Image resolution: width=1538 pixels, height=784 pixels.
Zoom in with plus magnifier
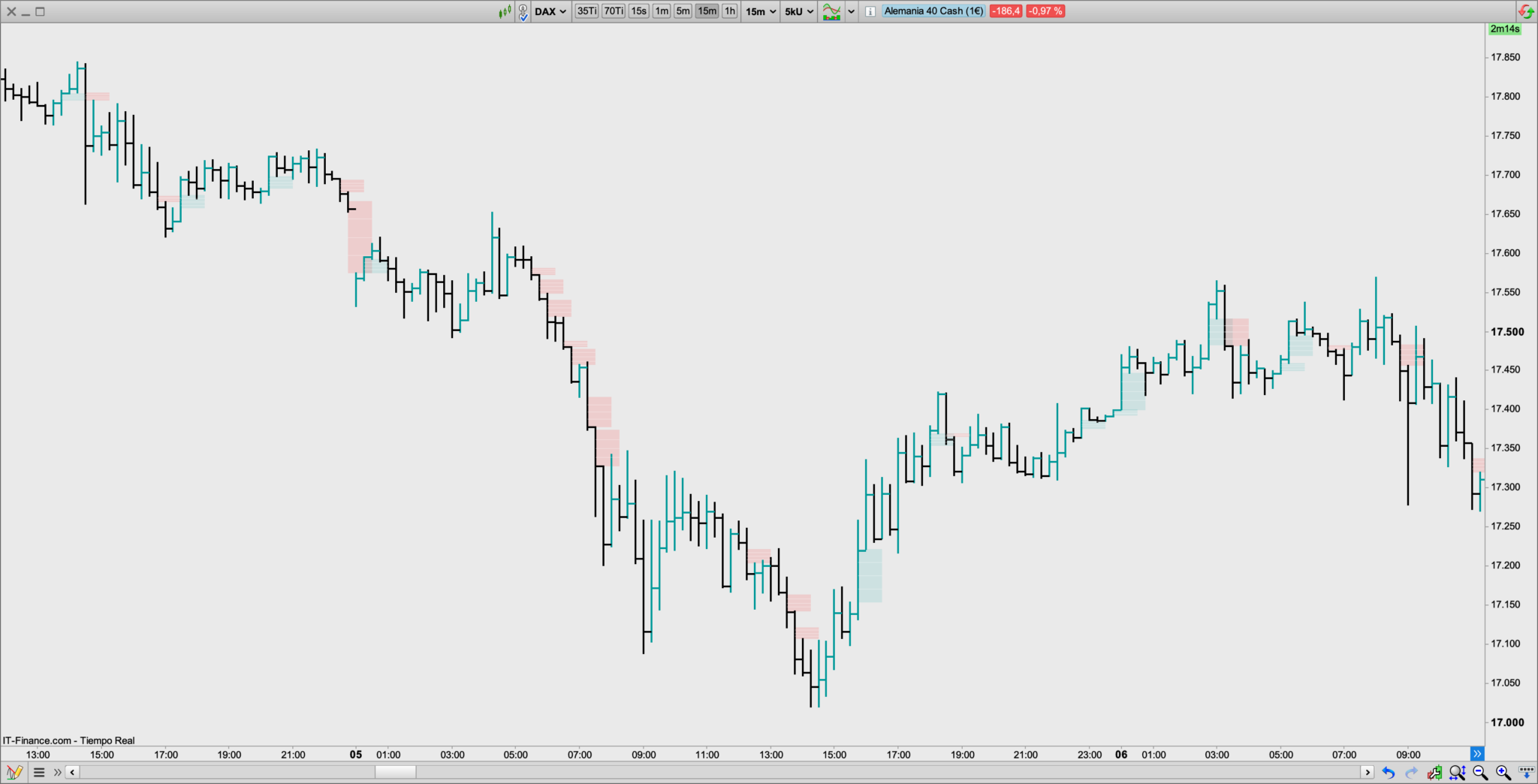[x=1503, y=772]
